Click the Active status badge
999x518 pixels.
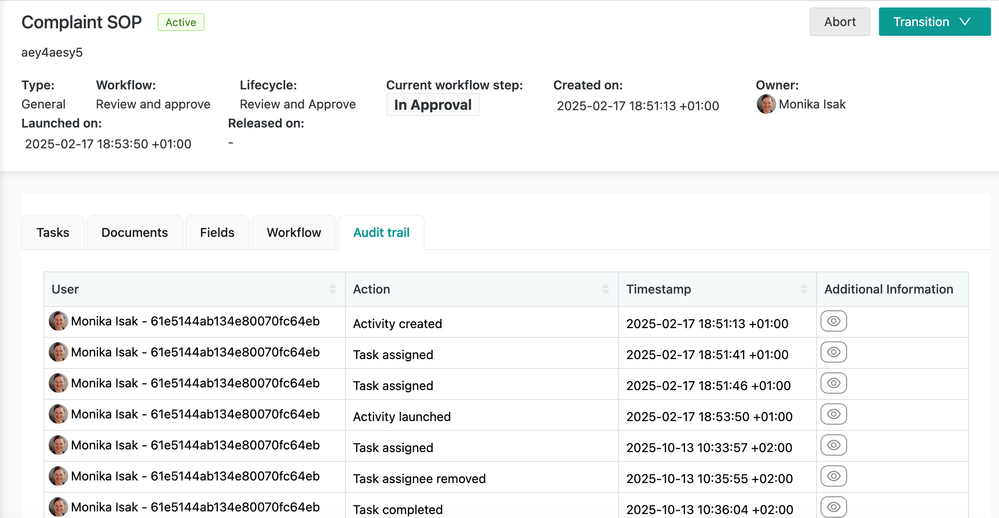[181, 22]
